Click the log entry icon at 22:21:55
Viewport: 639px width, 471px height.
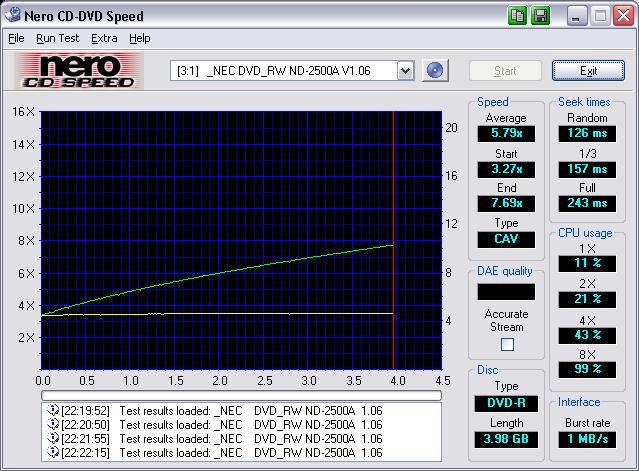(x=53, y=438)
